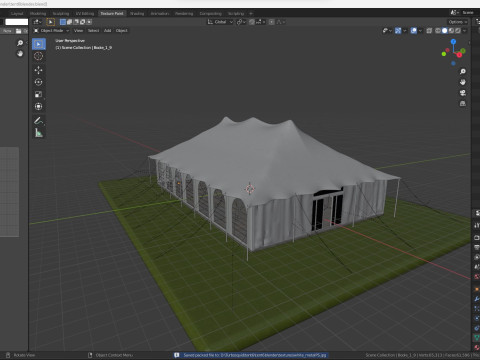The image size is (480, 360).
Task: Open the editor type dropdown
Action: [37, 22]
